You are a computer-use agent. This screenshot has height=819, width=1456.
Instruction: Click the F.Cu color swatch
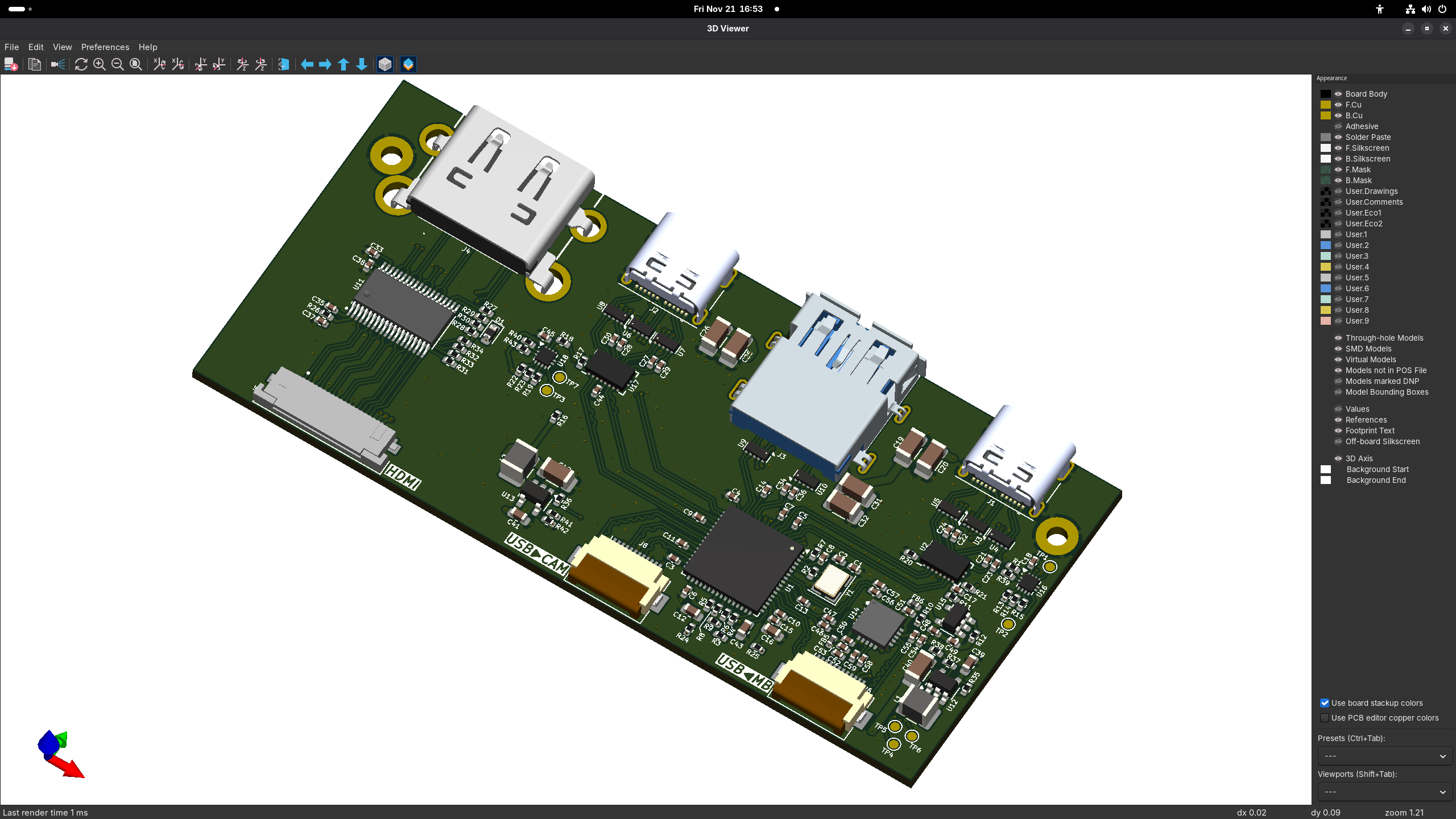point(1326,105)
